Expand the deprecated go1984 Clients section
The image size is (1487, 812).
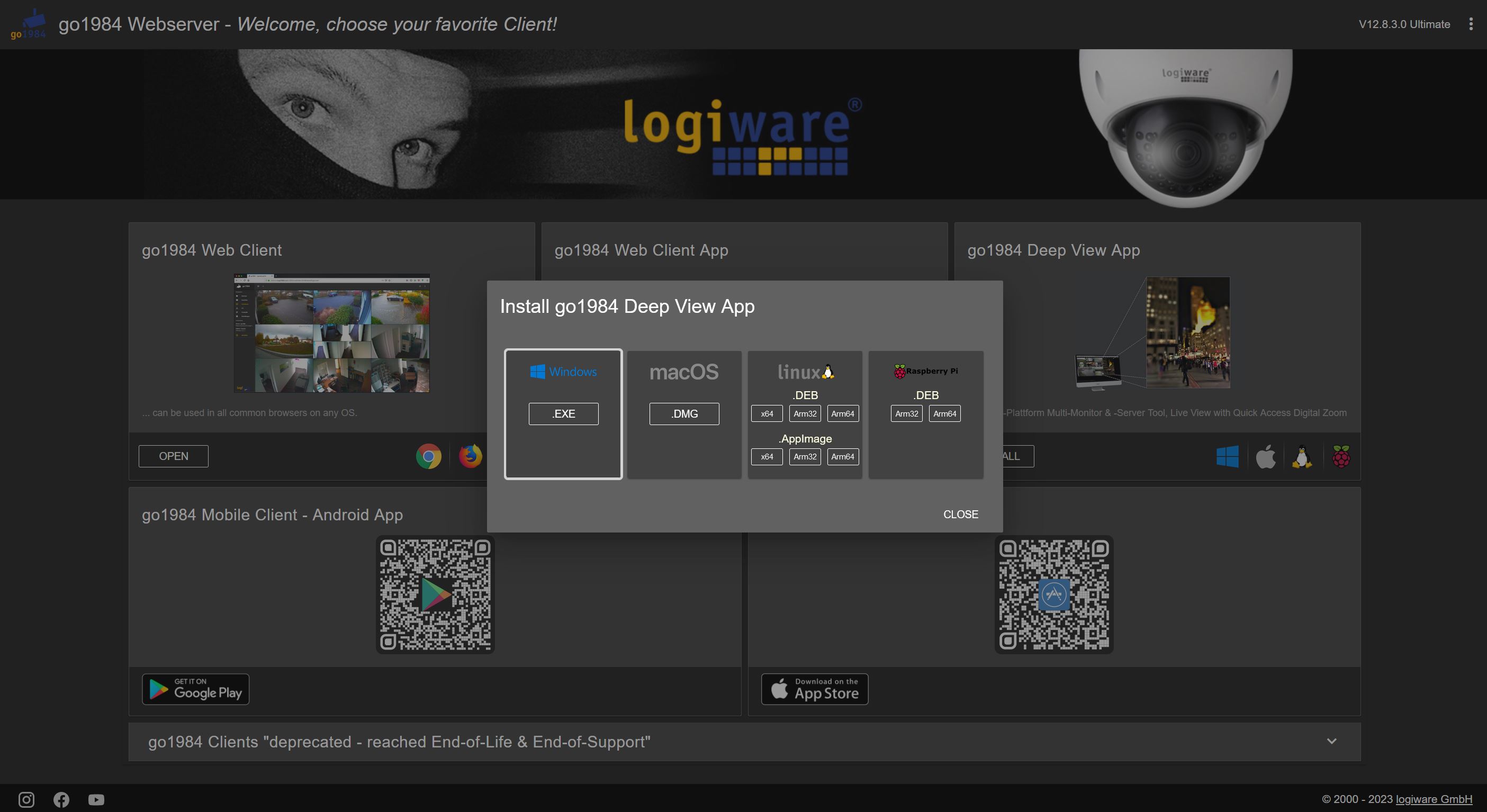coord(744,742)
